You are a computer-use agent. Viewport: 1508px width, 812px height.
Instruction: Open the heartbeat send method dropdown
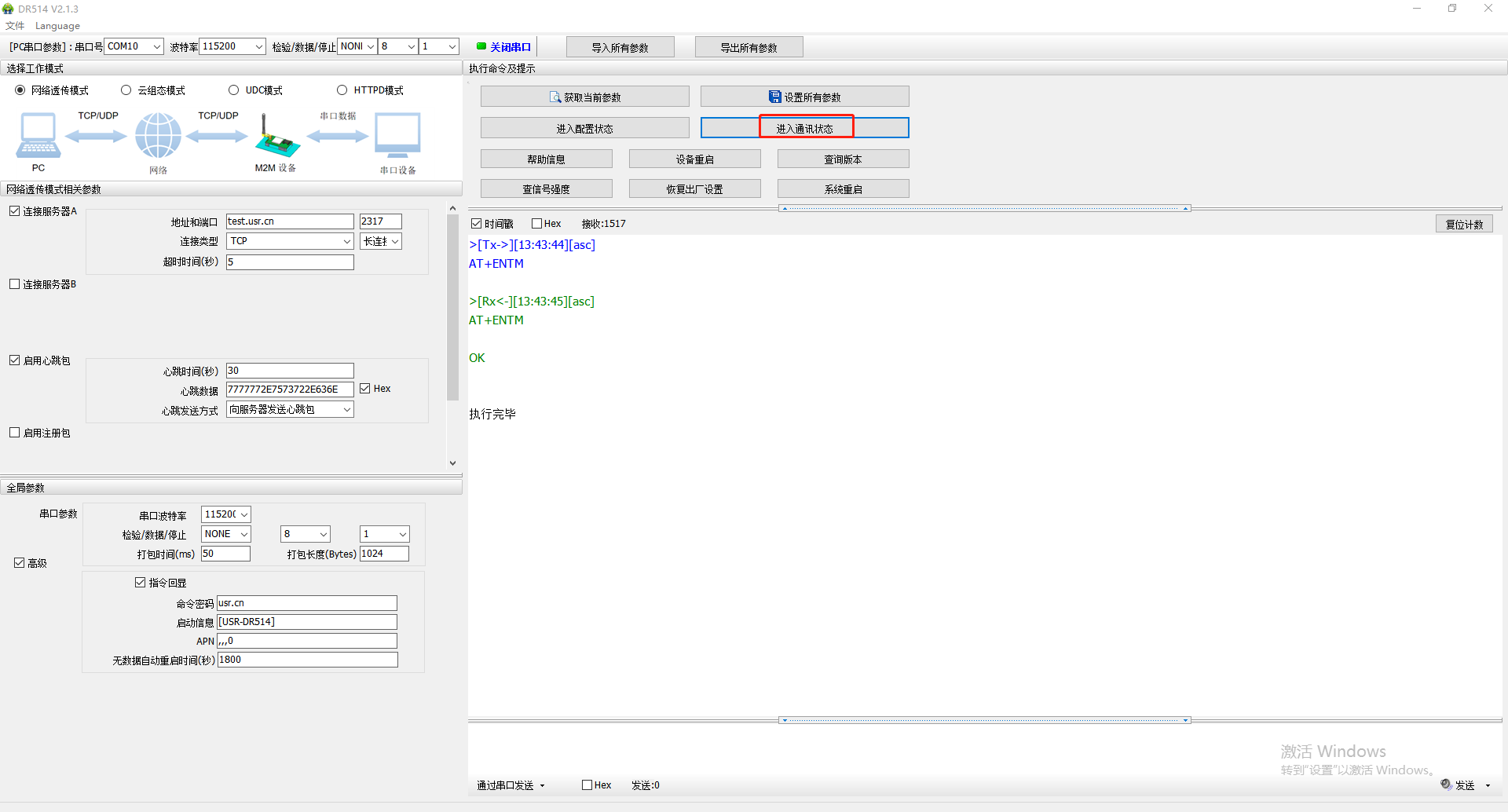coord(346,409)
